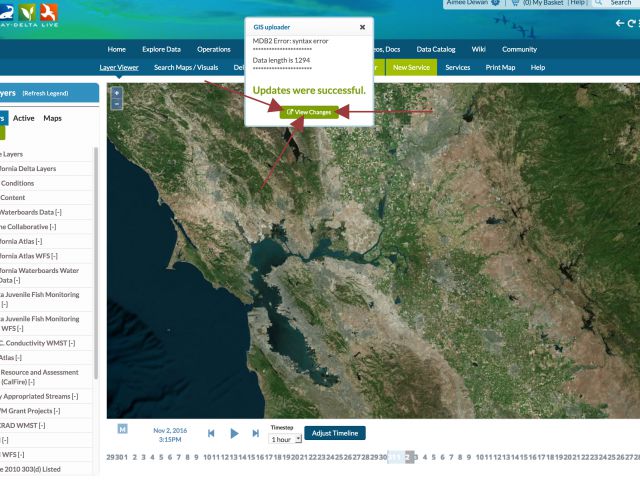This screenshot has width=640, height=480.
Task: Open Print Map
Action: tap(500, 68)
